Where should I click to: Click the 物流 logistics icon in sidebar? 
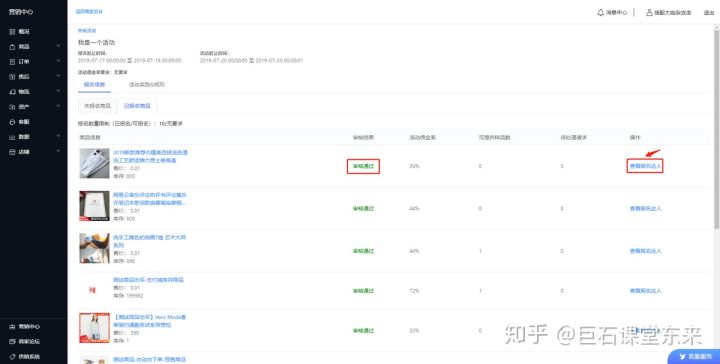click(12, 92)
